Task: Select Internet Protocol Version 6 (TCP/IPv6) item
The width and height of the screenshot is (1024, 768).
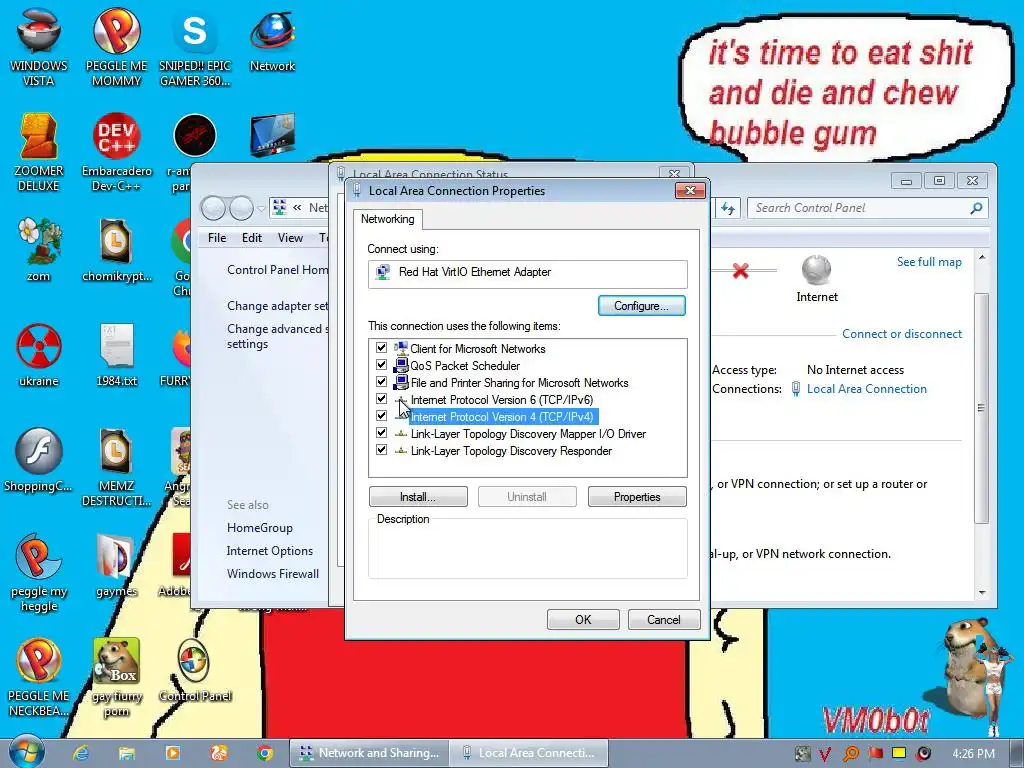Action: click(502, 400)
